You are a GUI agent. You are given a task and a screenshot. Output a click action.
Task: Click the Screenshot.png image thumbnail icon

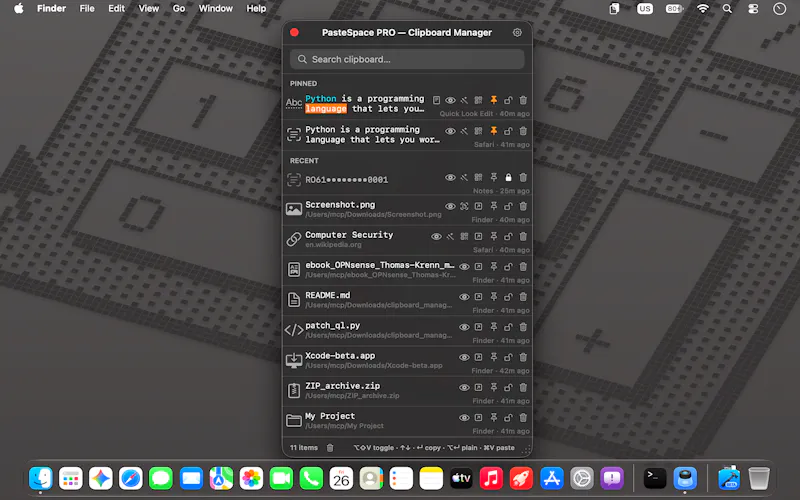(x=294, y=209)
